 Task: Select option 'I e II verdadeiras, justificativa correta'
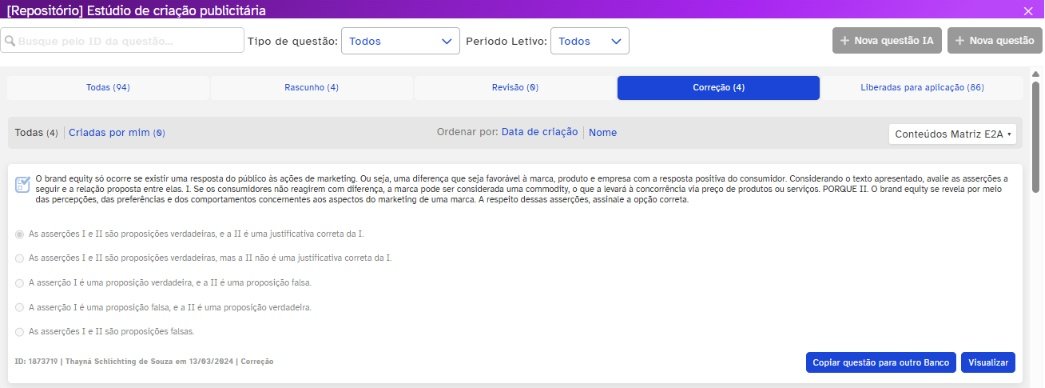pos(19,234)
